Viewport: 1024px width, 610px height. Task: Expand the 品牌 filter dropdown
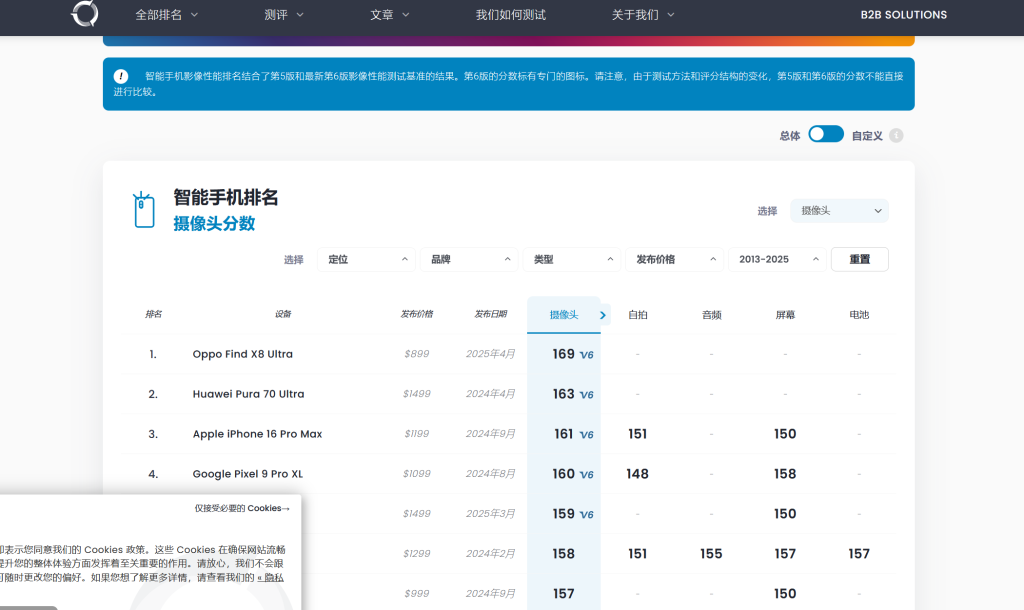point(469,259)
